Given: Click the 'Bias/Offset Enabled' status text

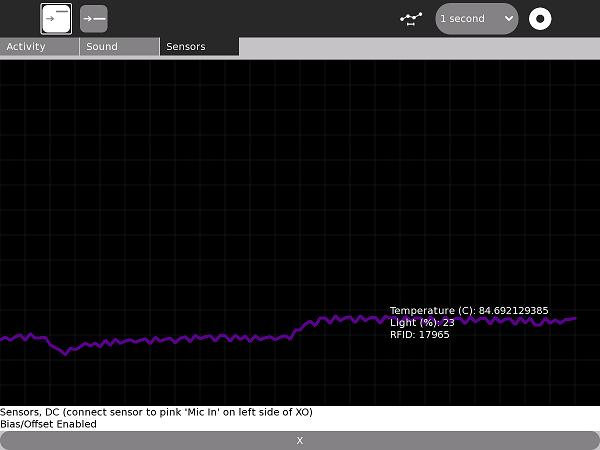Looking at the screenshot, I should point(48,424).
